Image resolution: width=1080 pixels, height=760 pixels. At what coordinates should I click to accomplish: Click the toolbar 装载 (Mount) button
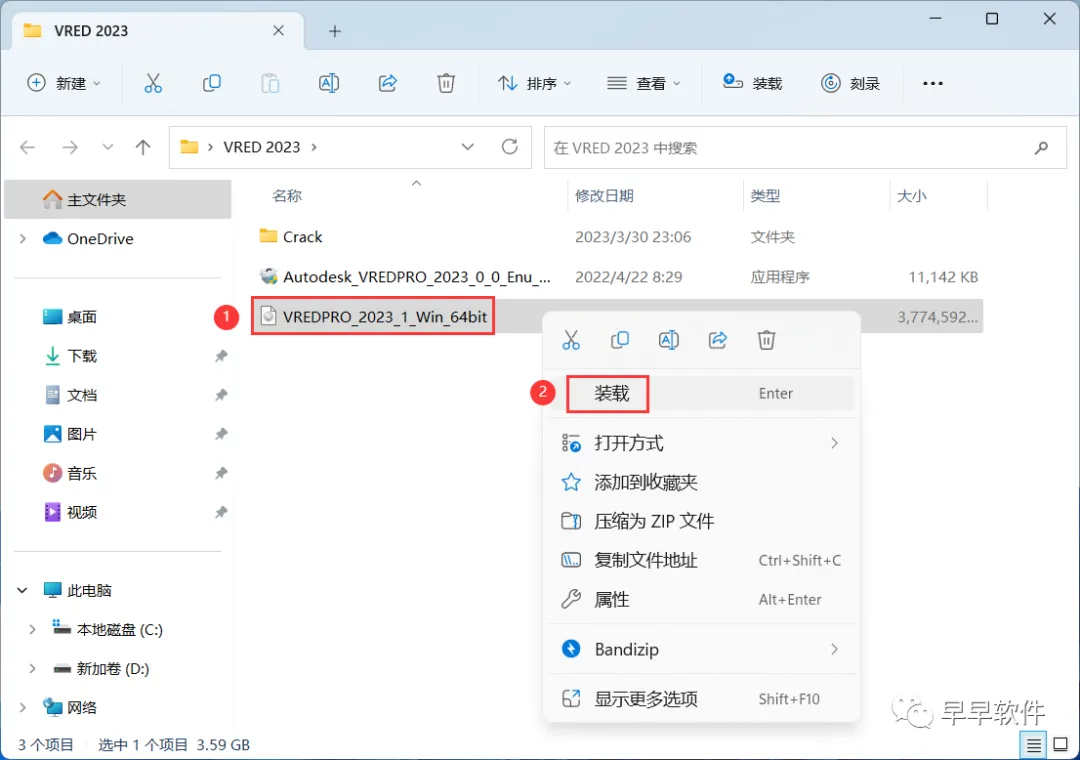(752, 83)
